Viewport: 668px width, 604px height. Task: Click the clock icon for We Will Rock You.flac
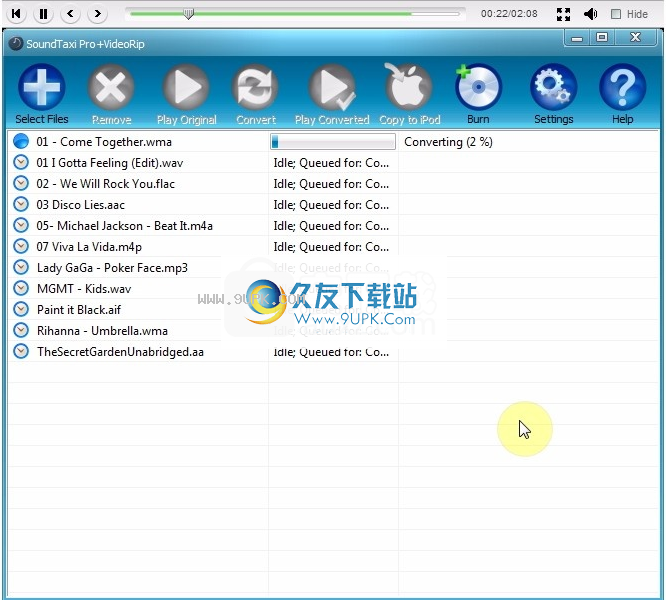(x=21, y=183)
